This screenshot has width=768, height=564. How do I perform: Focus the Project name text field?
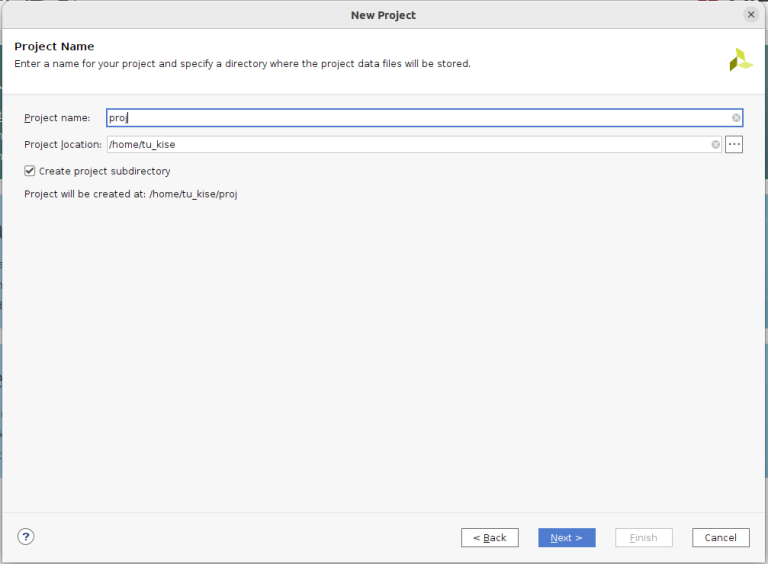pyautogui.click(x=420, y=118)
